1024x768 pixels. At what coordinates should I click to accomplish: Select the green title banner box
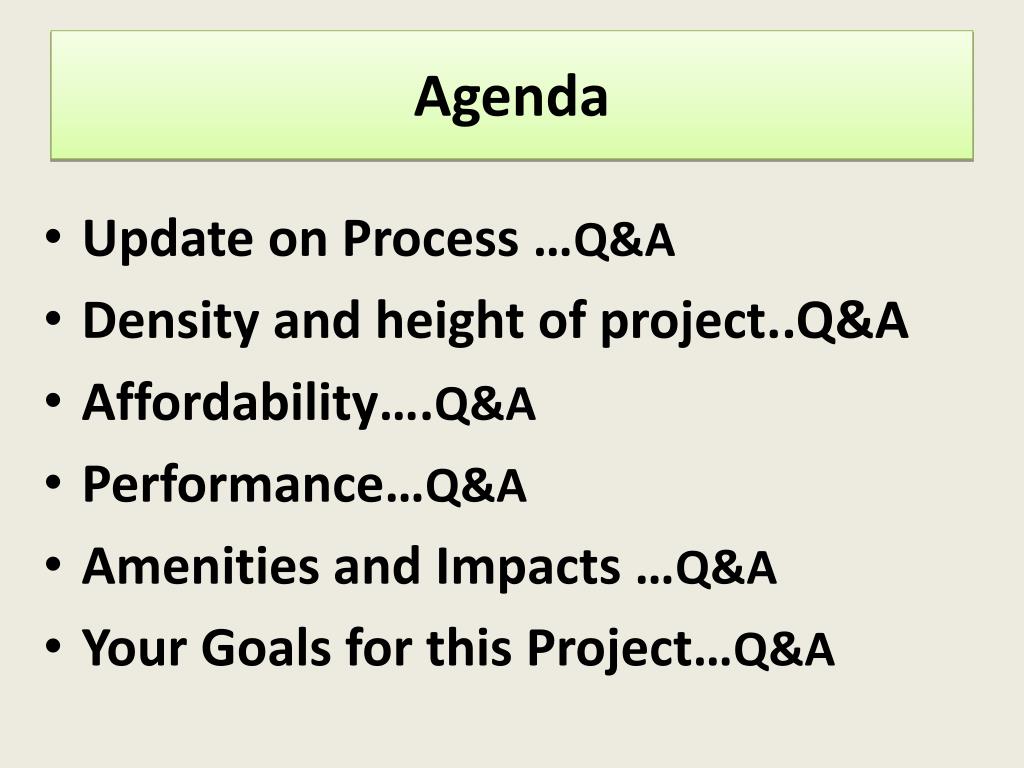coord(512,95)
